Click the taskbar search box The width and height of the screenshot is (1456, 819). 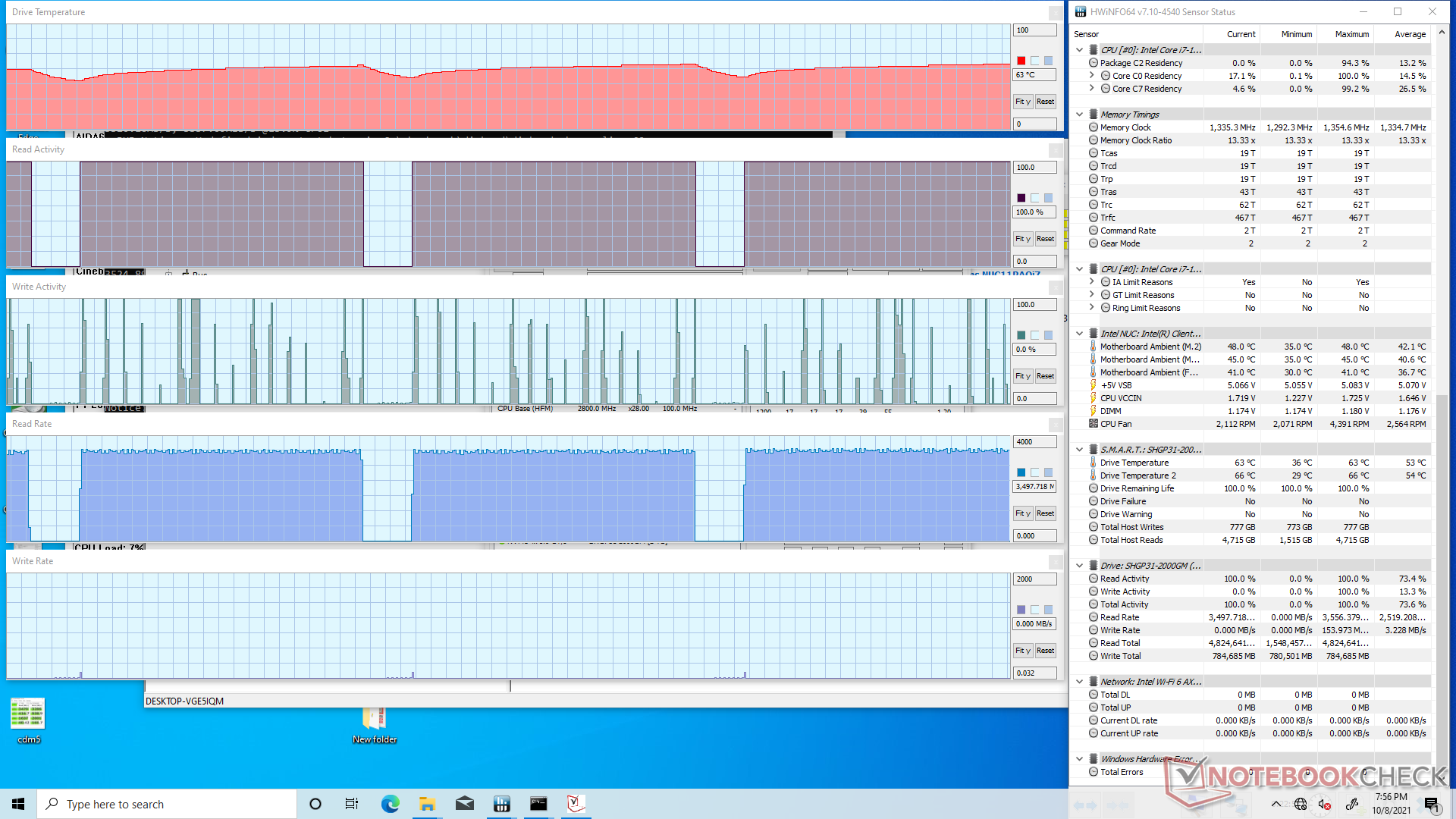tap(167, 804)
